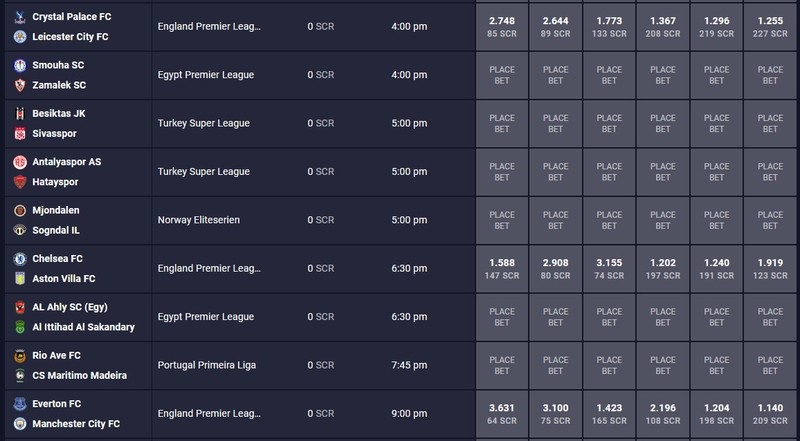
Task: Open the Sivasspor team link
Action: point(55,134)
